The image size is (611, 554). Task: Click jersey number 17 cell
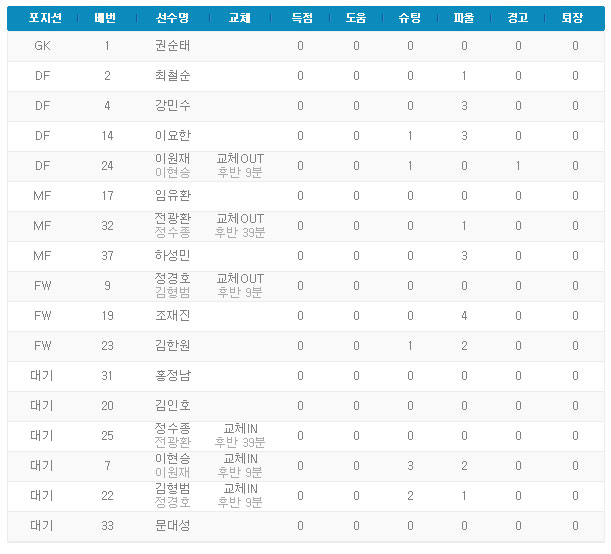coord(107,196)
